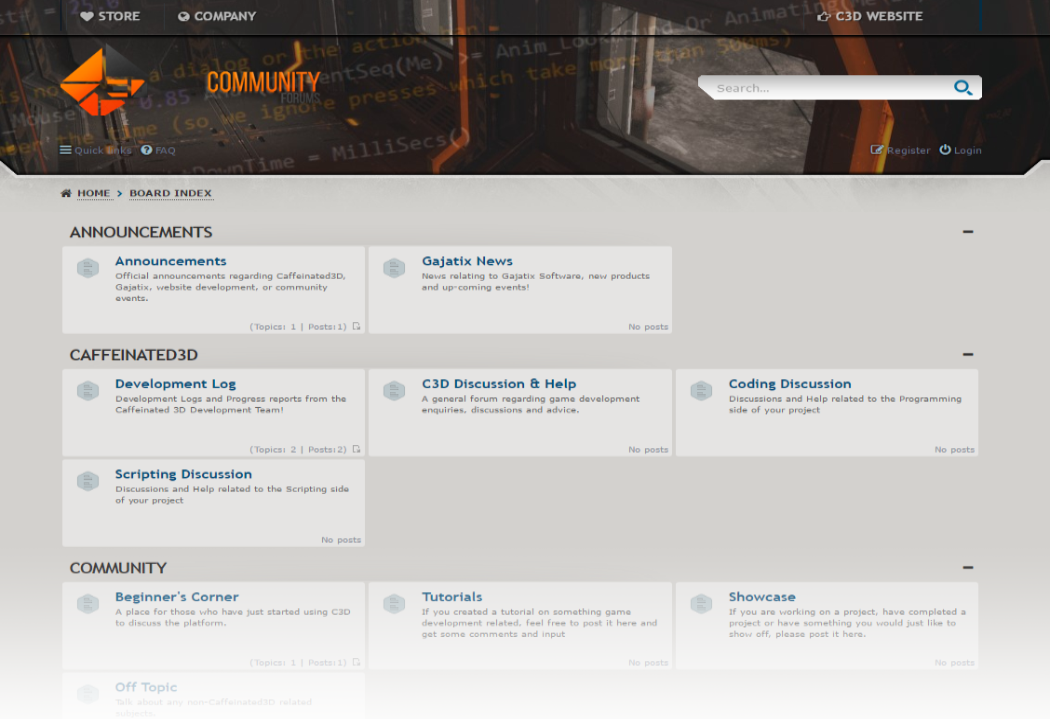Open the Development Log forum

[175, 384]
